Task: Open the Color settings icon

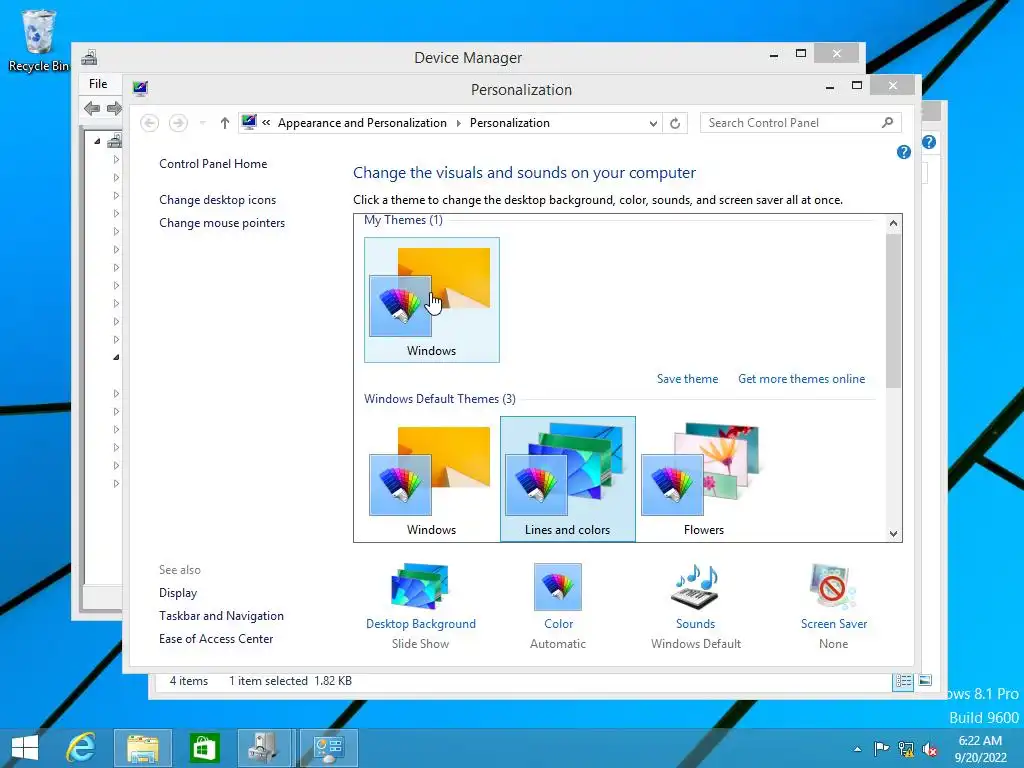Action: pyautogui.click(x=558, y=586)
